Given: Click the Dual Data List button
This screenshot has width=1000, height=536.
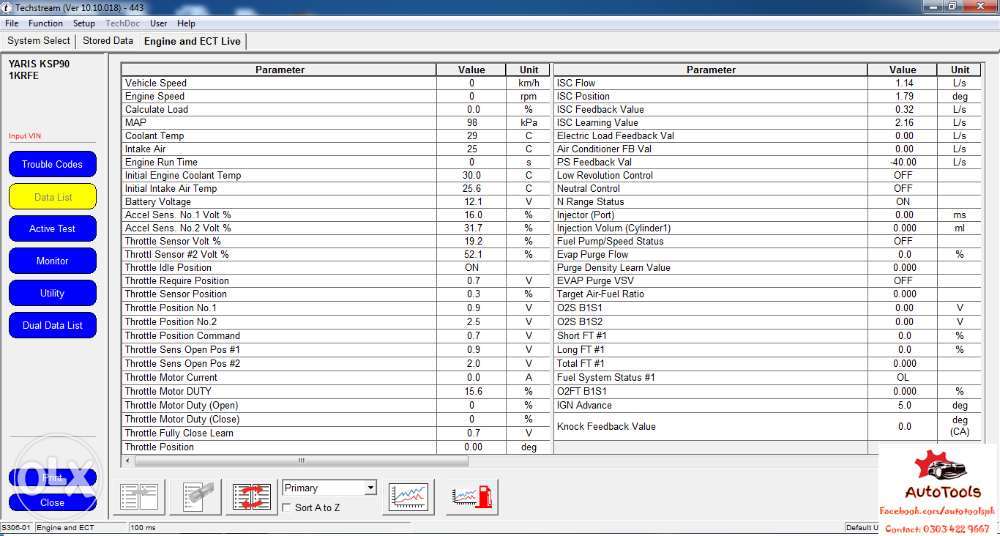Looking at the screenshot, I should 52,325.
